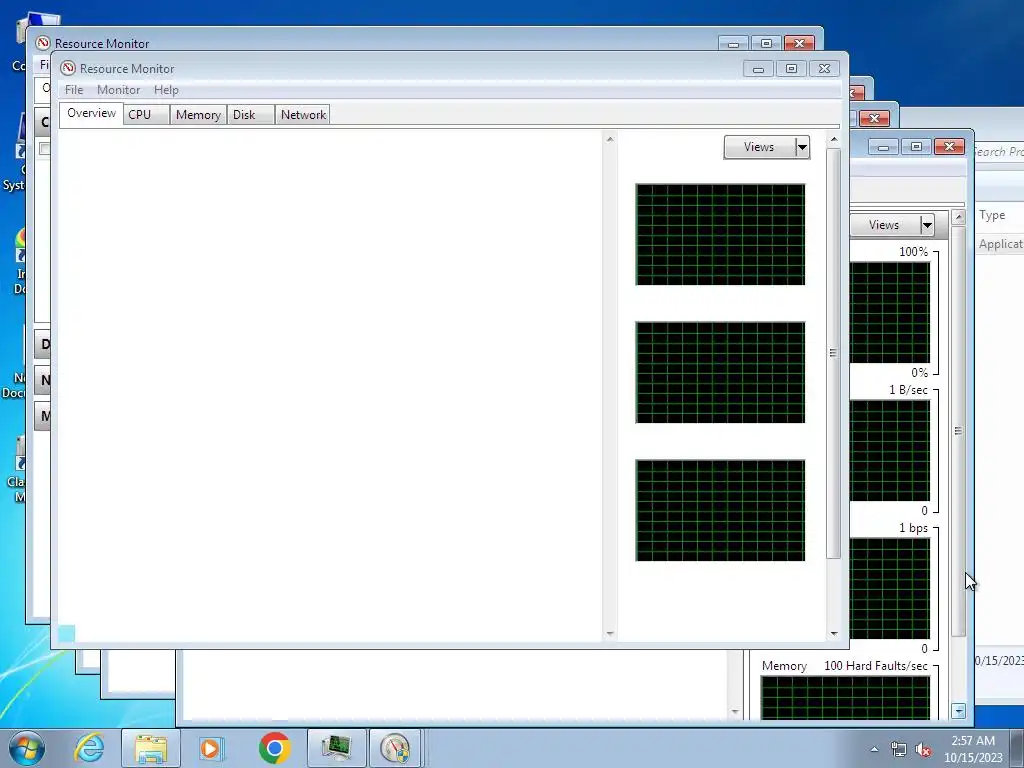1024x768 pixels.
Task: Click the main pane's scroll up arrow
Action: click(610, 139)
